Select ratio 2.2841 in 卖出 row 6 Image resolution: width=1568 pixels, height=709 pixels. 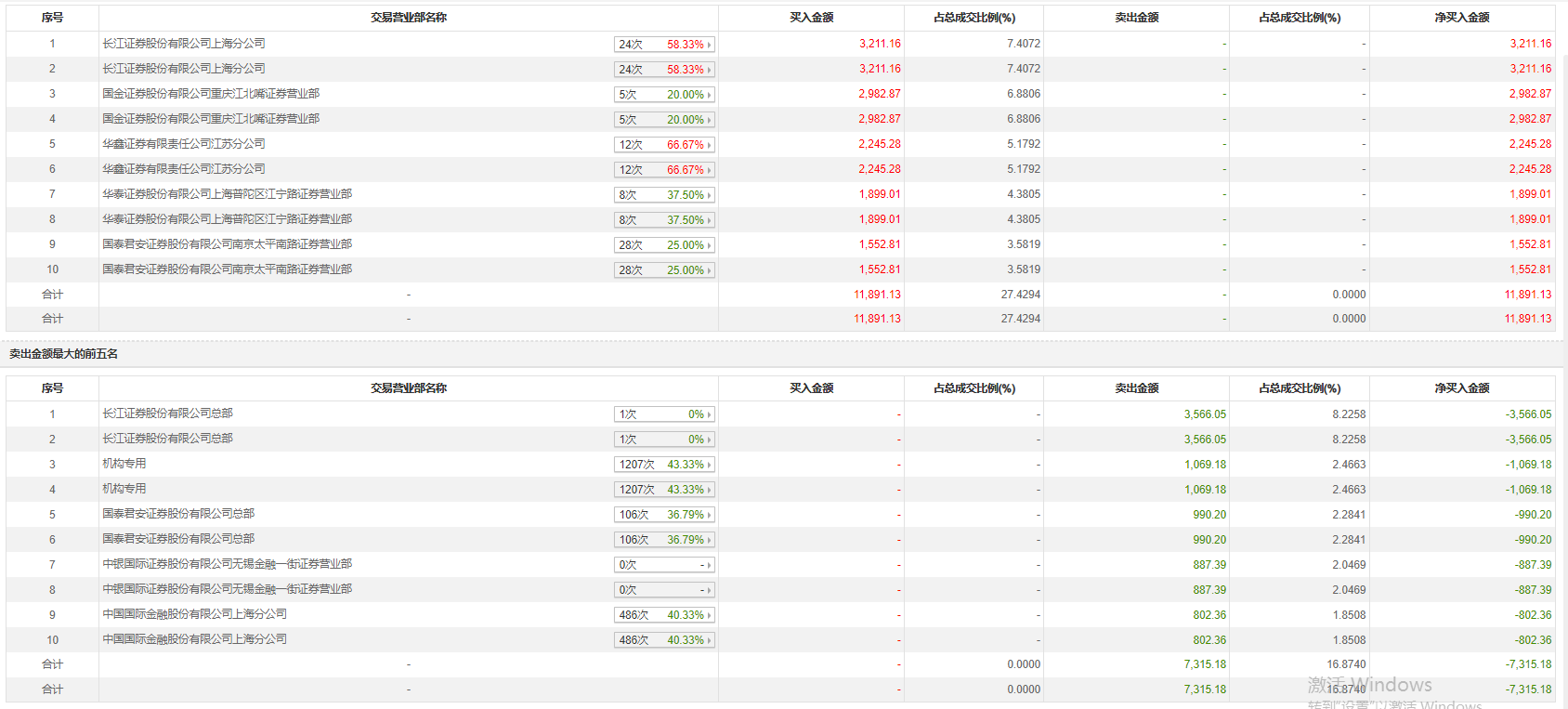tap(1349, 540)
